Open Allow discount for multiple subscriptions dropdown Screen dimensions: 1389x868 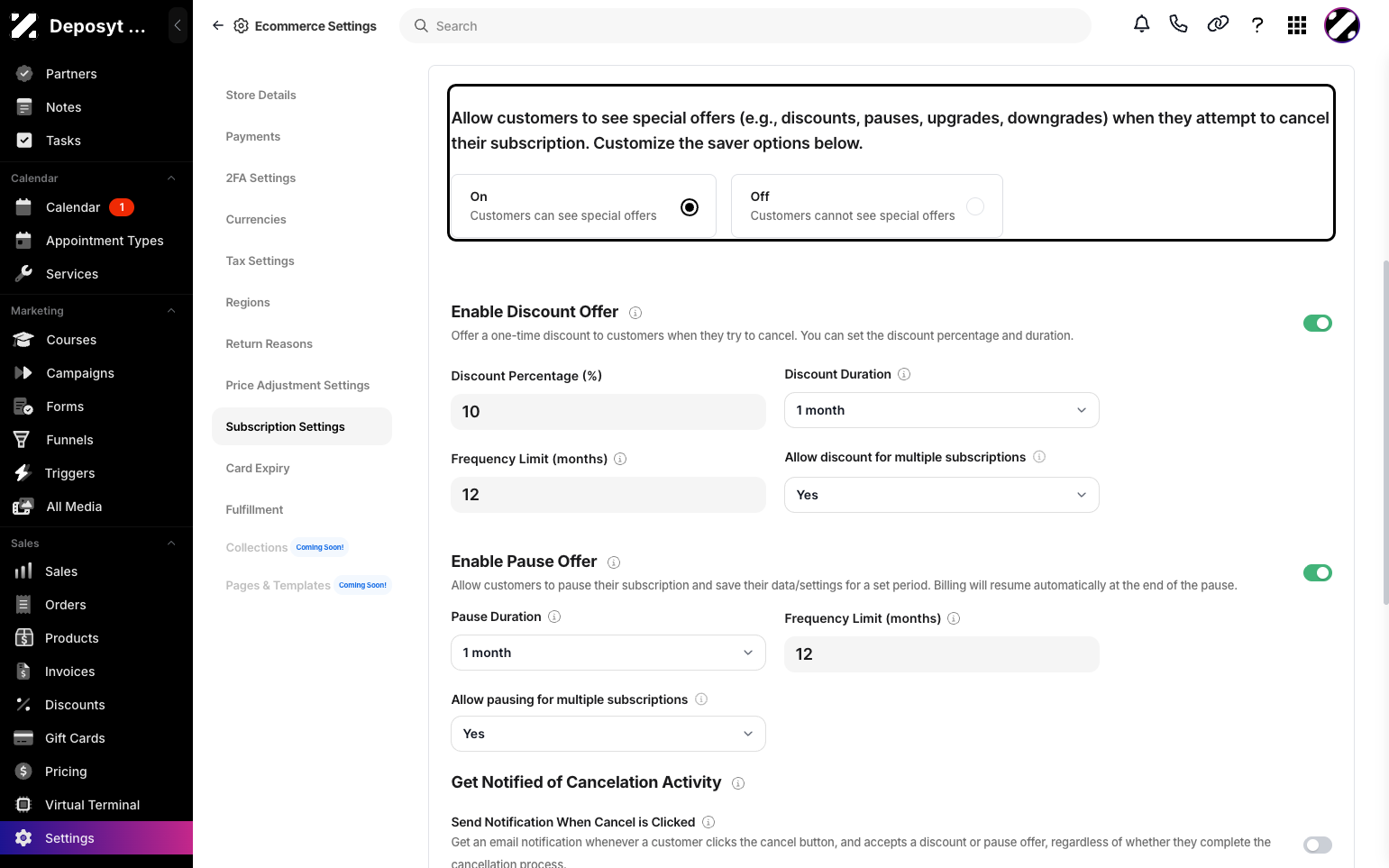[x=942, y=495]
